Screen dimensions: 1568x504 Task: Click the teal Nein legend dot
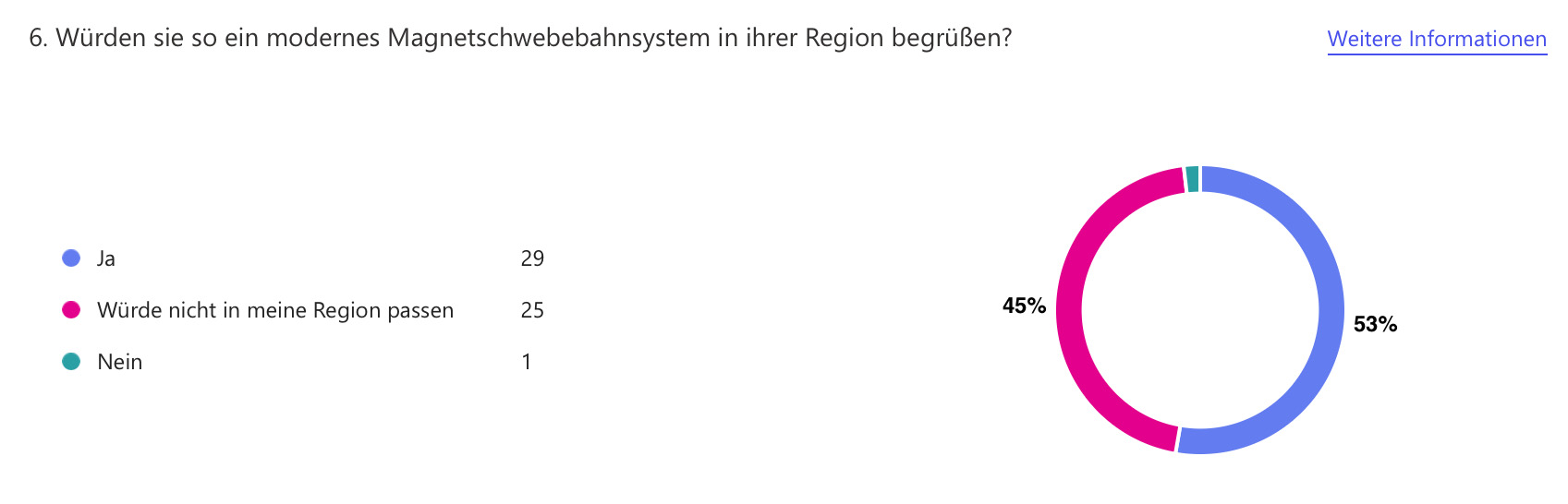(x=71, y=361)
